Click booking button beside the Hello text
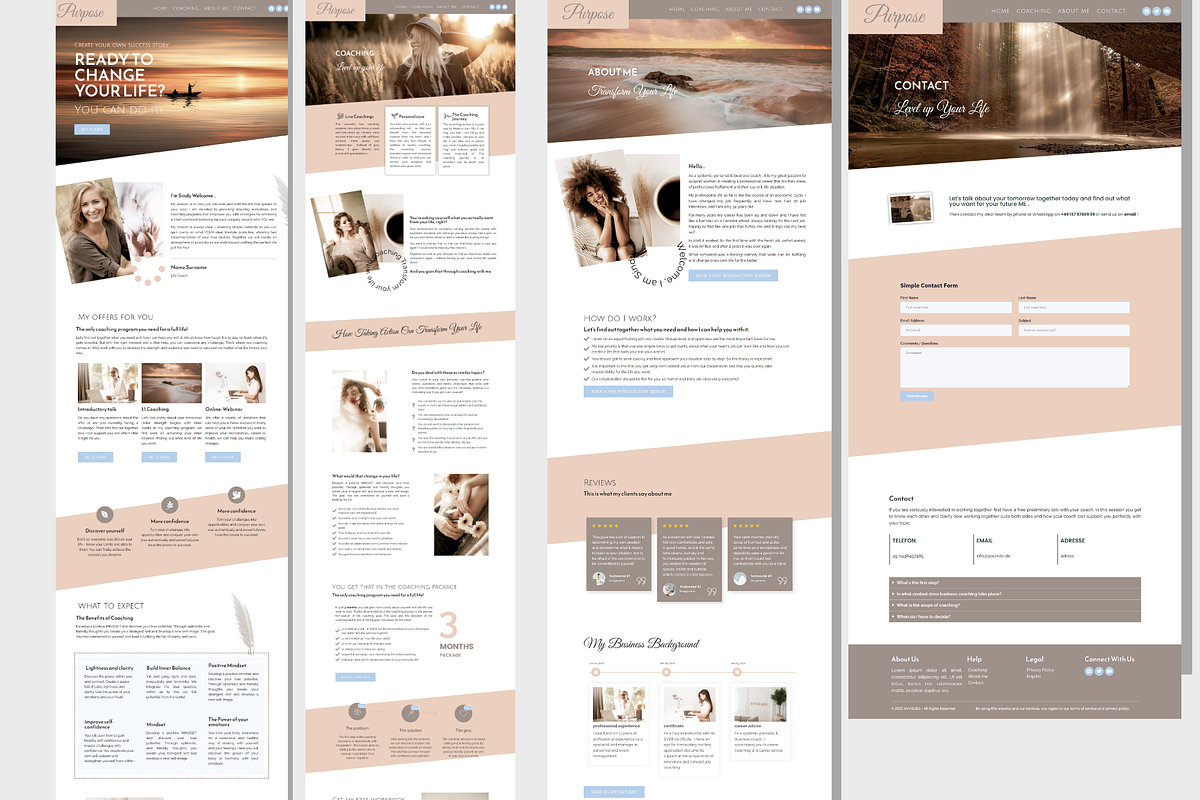The width and height of the screenshot is (1200, 800). (733, 275)
